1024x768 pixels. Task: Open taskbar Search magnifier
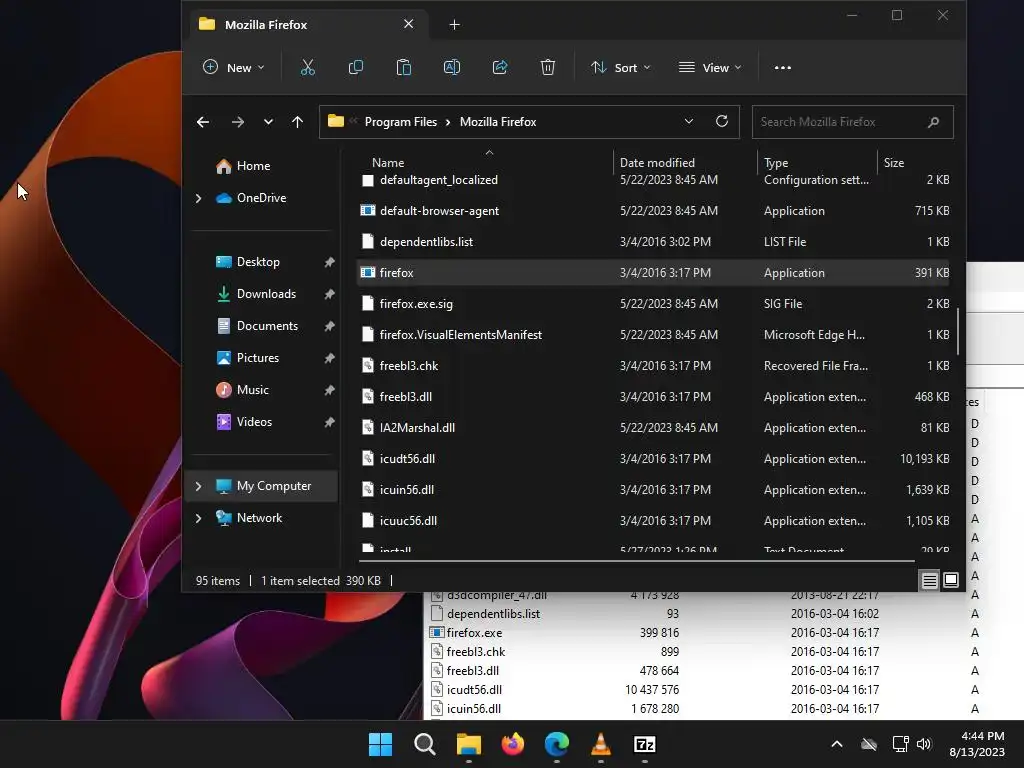tap(424, 744)
